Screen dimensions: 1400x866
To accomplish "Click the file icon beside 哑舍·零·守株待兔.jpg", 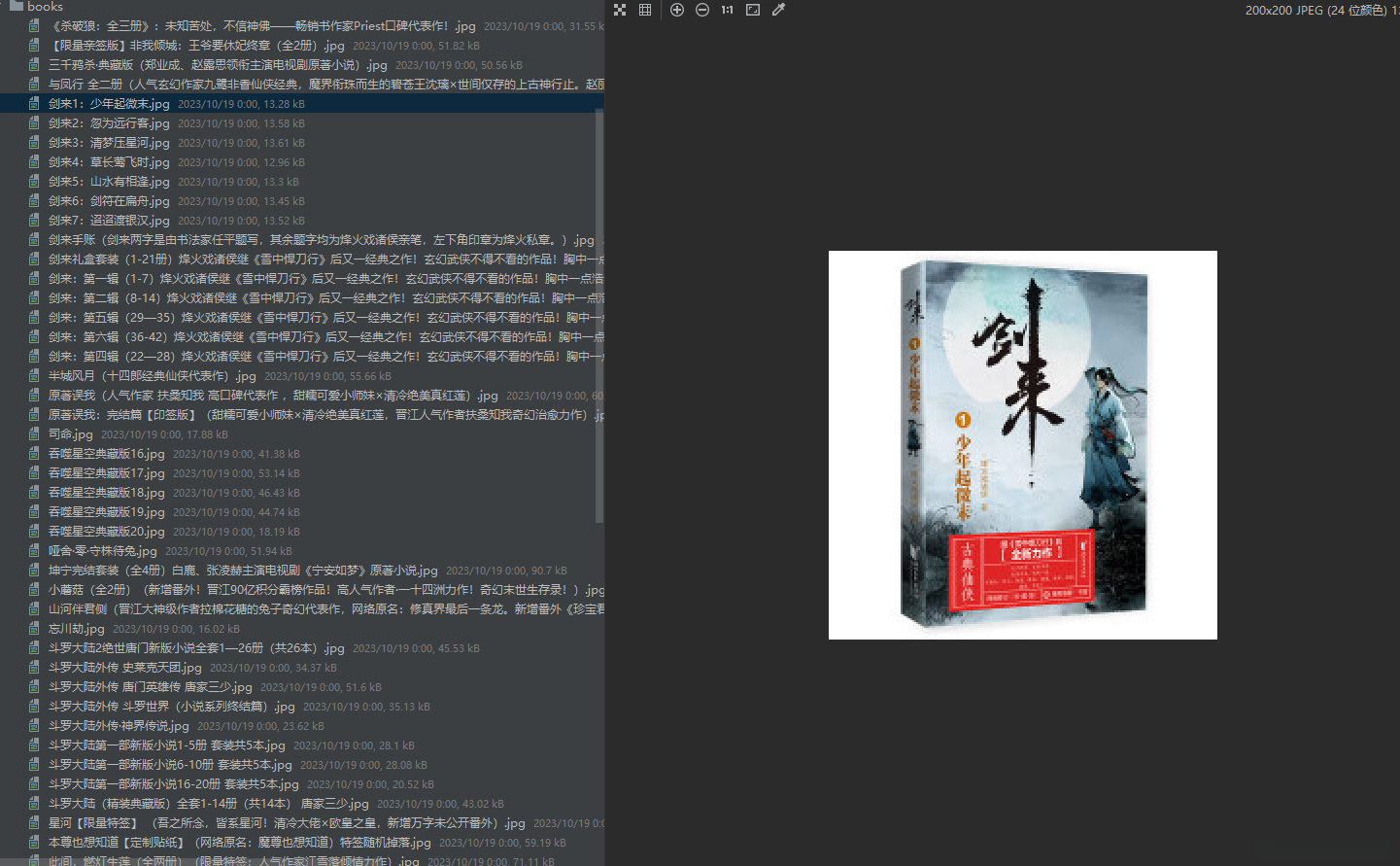I will (x=34, y=551).
